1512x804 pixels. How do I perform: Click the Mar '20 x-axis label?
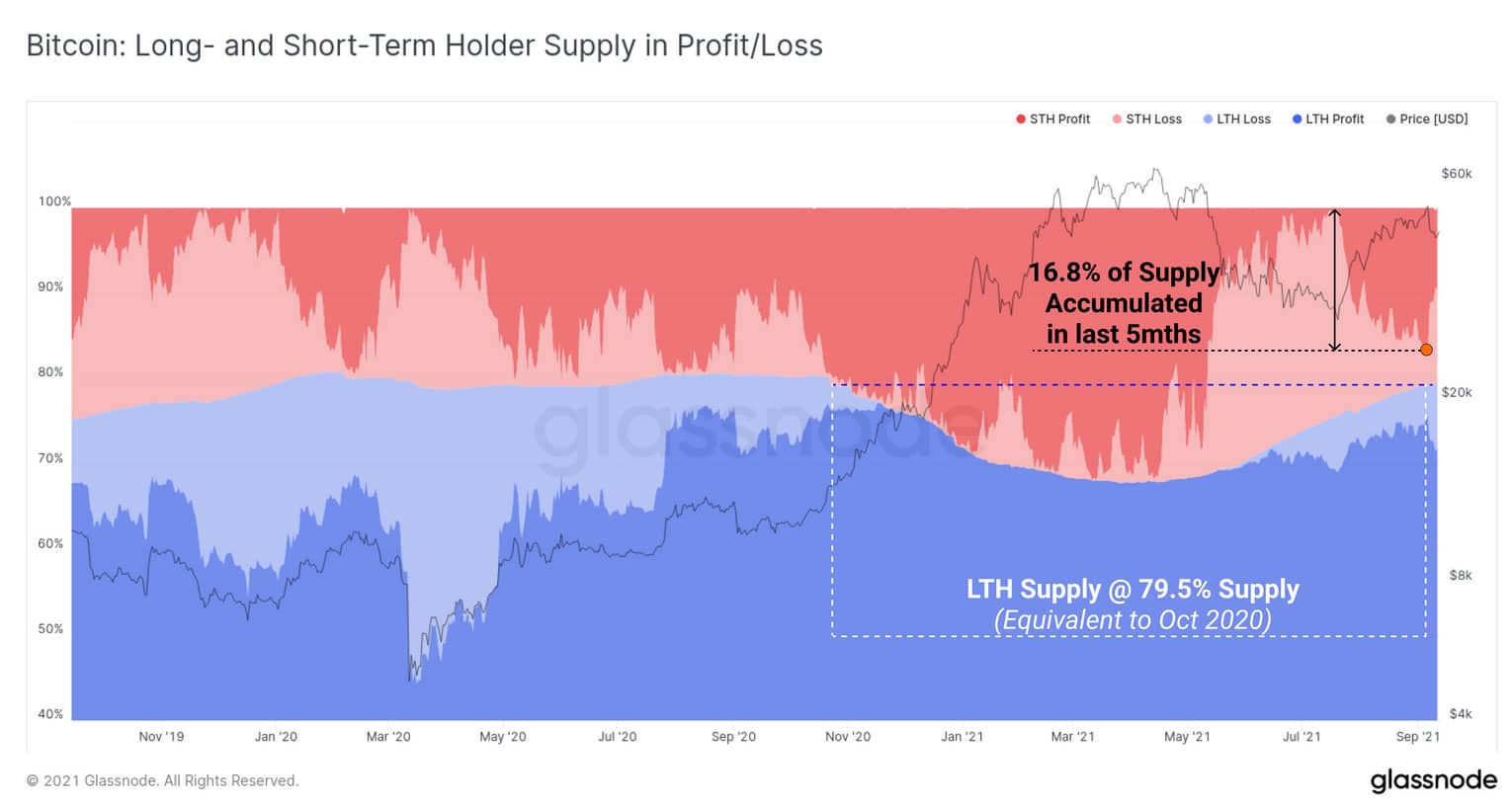click(388, 737)
